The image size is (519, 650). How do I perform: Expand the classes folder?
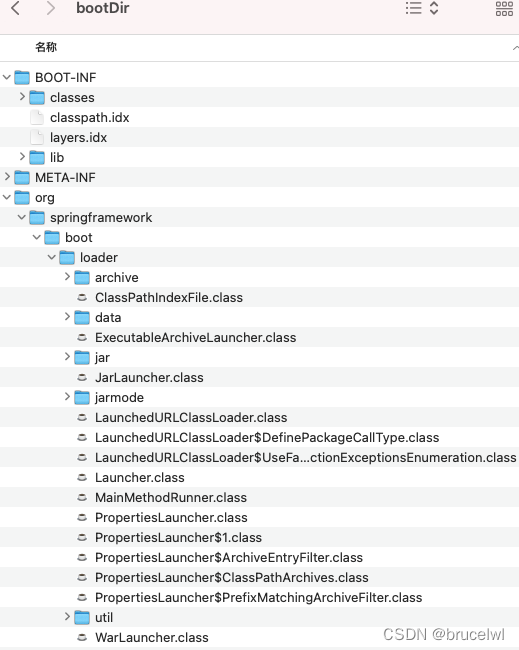click(x=22, y=97)
